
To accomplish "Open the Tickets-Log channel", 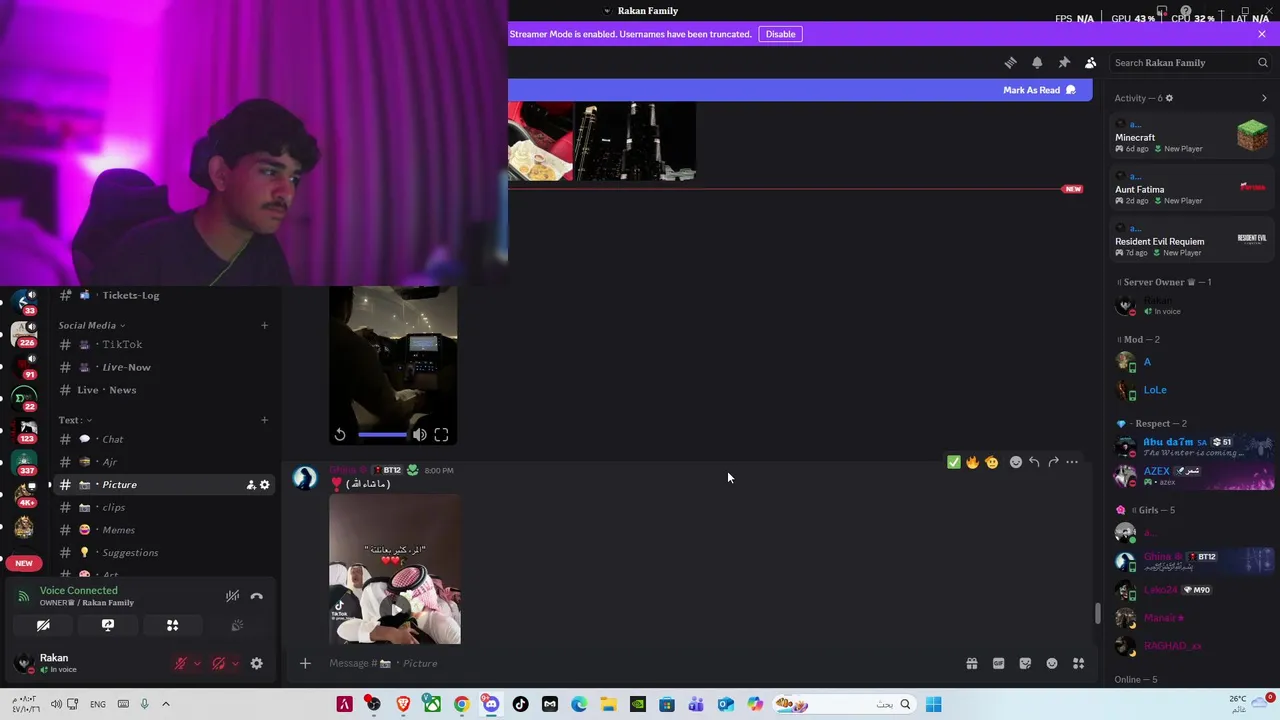I will pyautogui.click(x=165, y=295).
